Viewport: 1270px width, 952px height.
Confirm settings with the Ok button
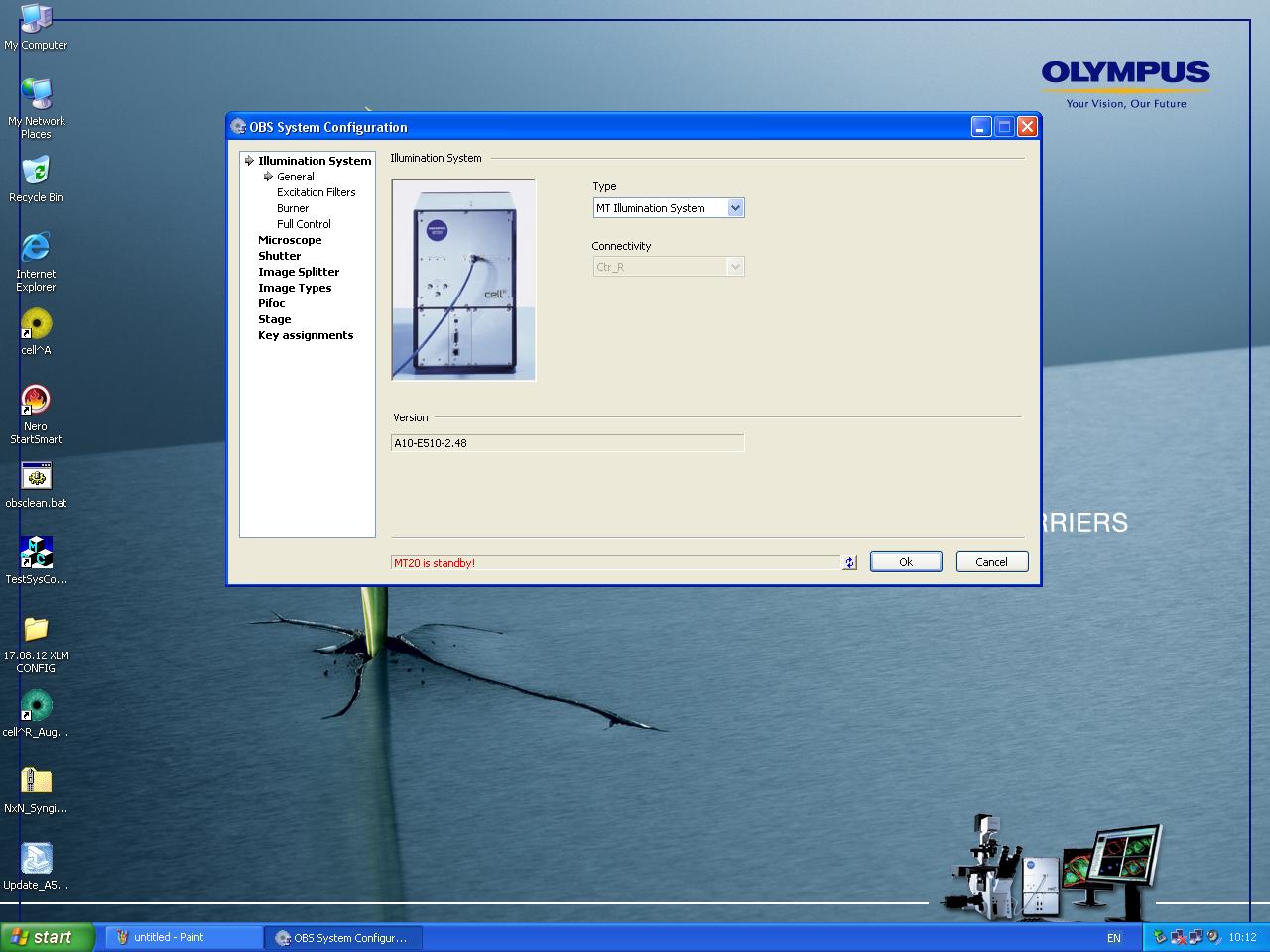click(905, 561)
